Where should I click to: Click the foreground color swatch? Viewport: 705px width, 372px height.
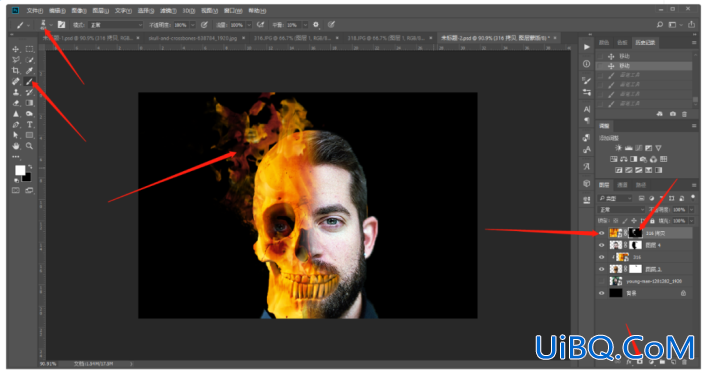click(x=20, y=170)
